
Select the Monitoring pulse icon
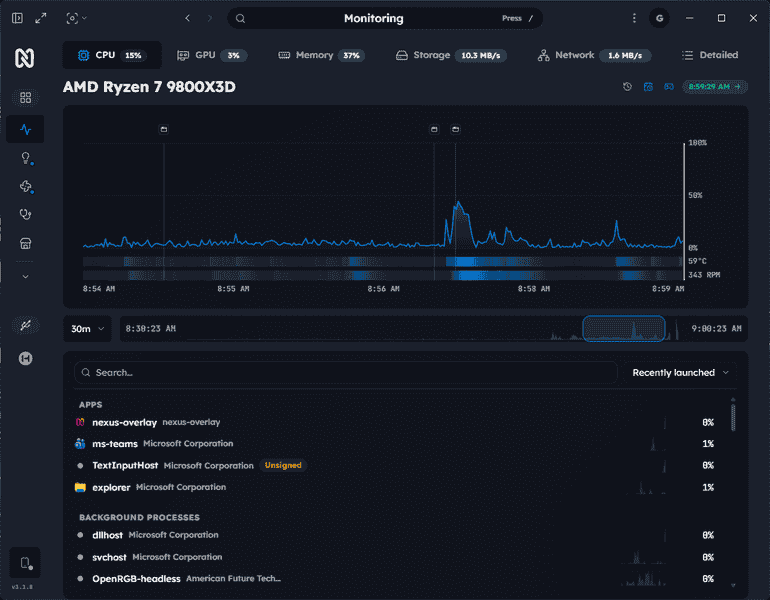(26, 130)
